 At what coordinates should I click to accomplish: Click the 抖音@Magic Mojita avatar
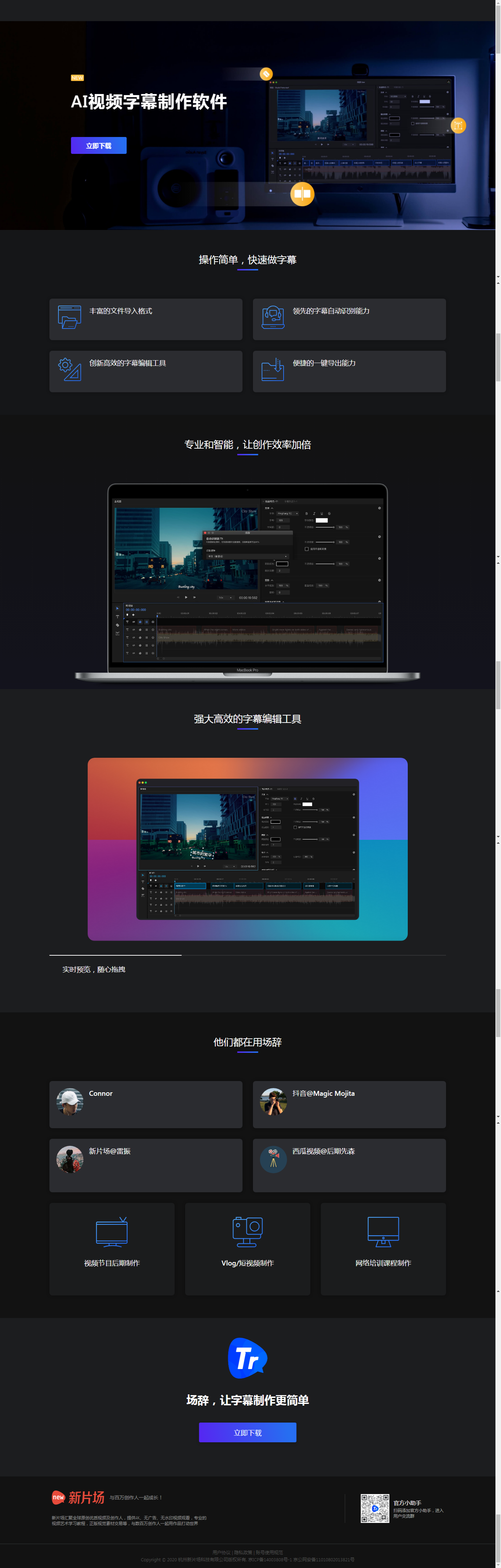click(x=273, y=1101)
